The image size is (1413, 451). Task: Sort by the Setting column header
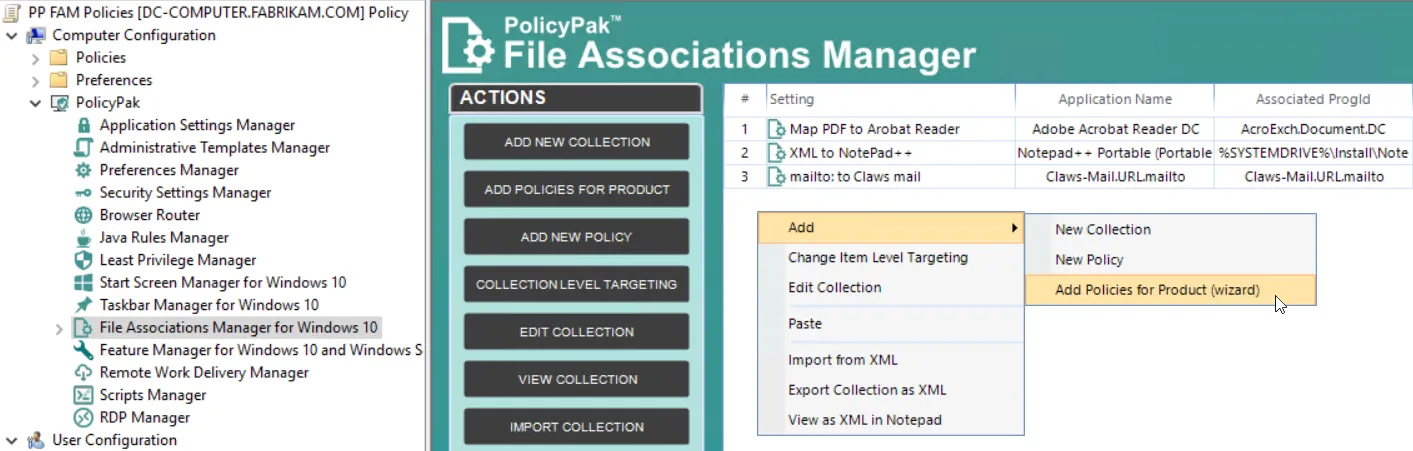(890, 100)
